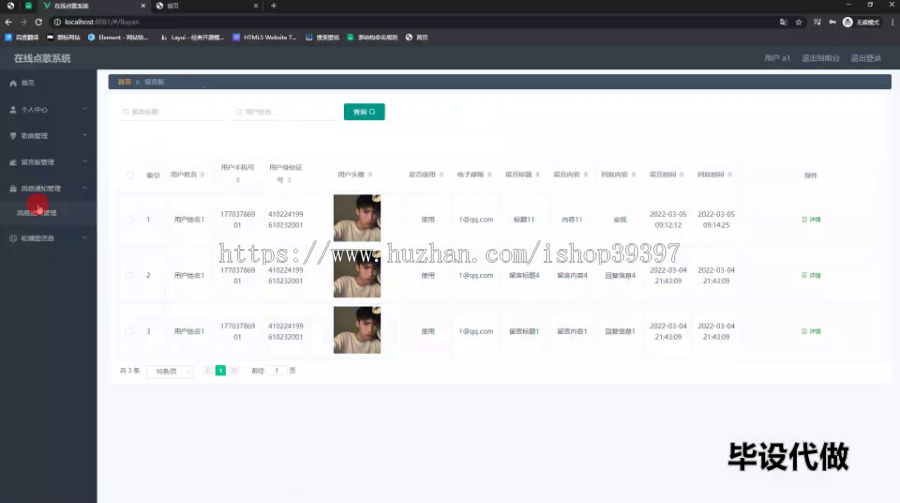Click the browser back arrow
Image resolution: width=900 pixels, height=503 pixels.
(8, 22)
